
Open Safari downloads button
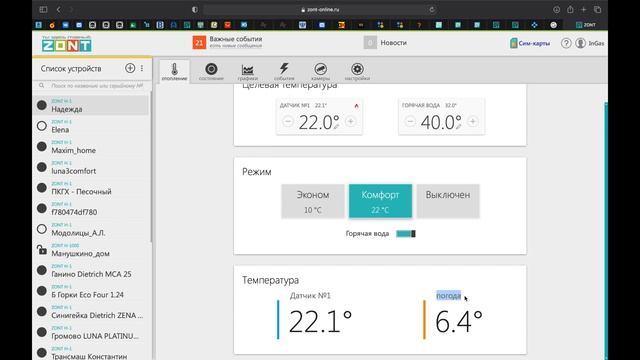click(x=556, y=9)
